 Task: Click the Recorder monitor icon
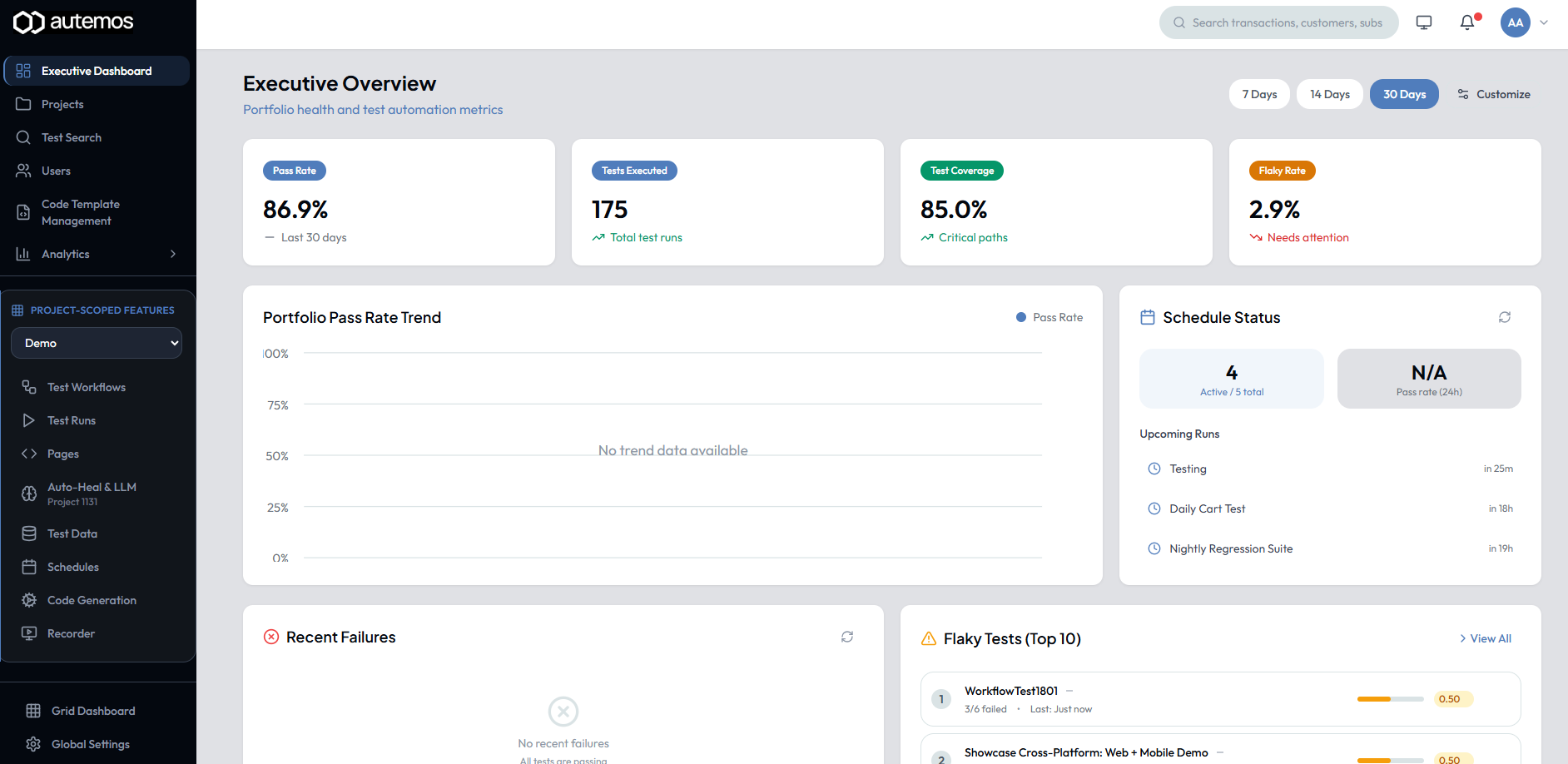coord(29,633)
